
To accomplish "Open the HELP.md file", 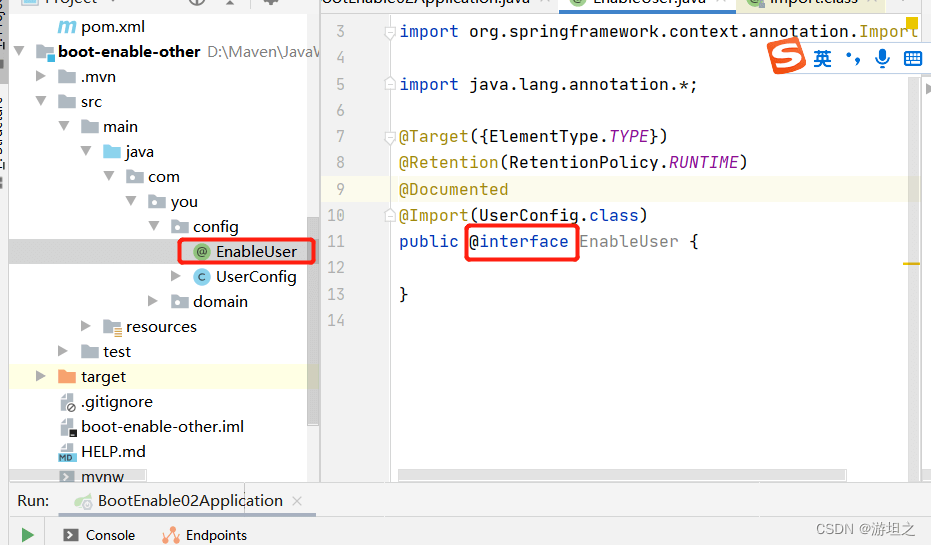I will click(113, 452).
